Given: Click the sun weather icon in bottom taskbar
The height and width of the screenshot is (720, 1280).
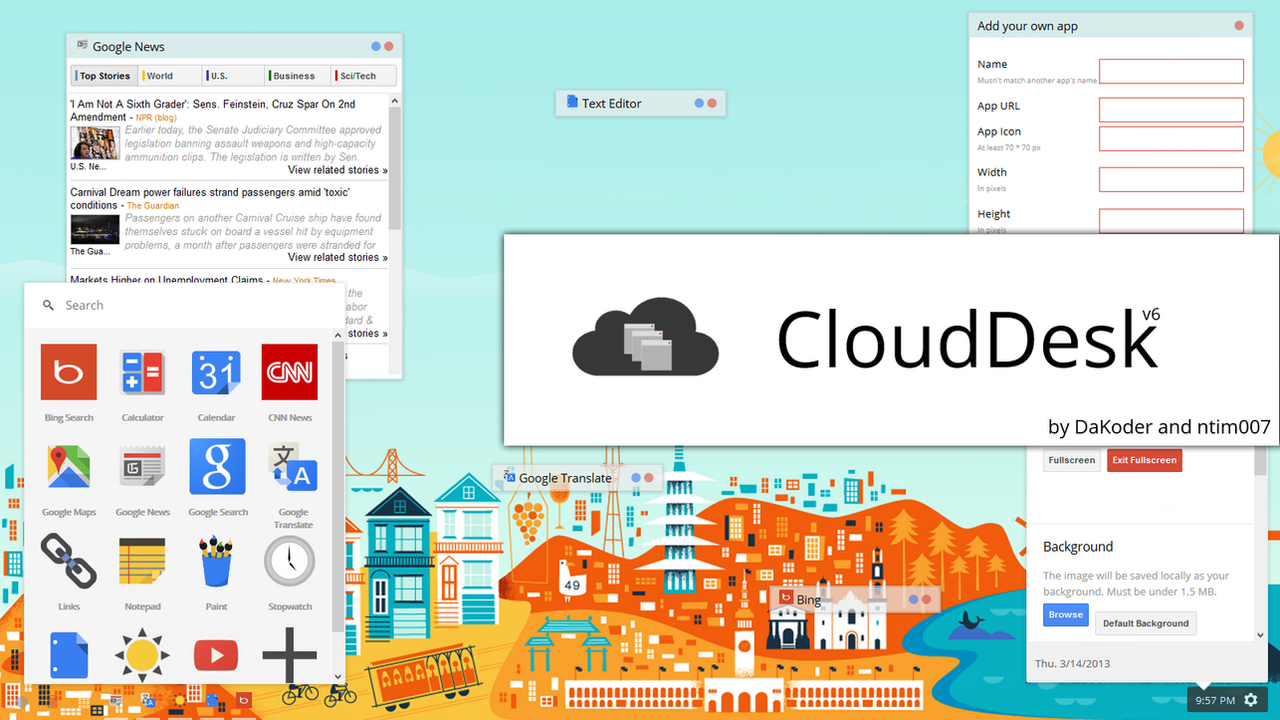Looking at the screenshot, I should tap(180, 701).
